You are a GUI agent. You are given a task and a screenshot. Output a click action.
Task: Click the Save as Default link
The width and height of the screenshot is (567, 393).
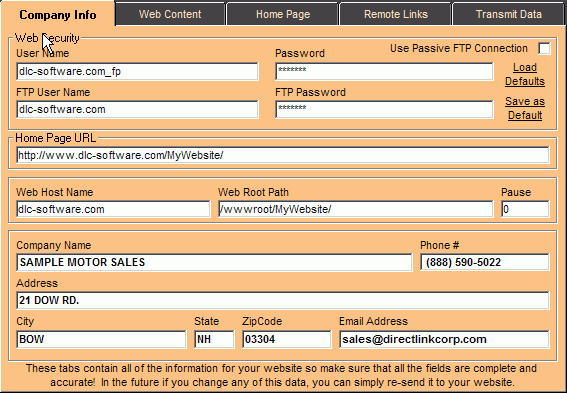tap(525, 108)
